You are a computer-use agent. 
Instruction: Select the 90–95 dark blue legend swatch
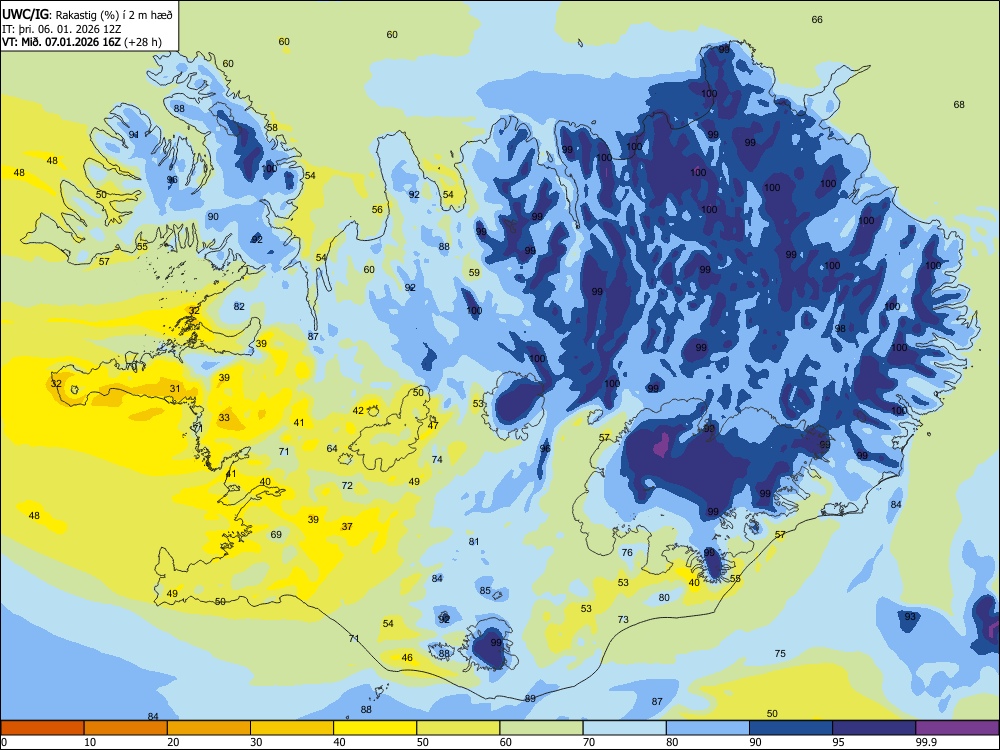(x=791, y=728)
